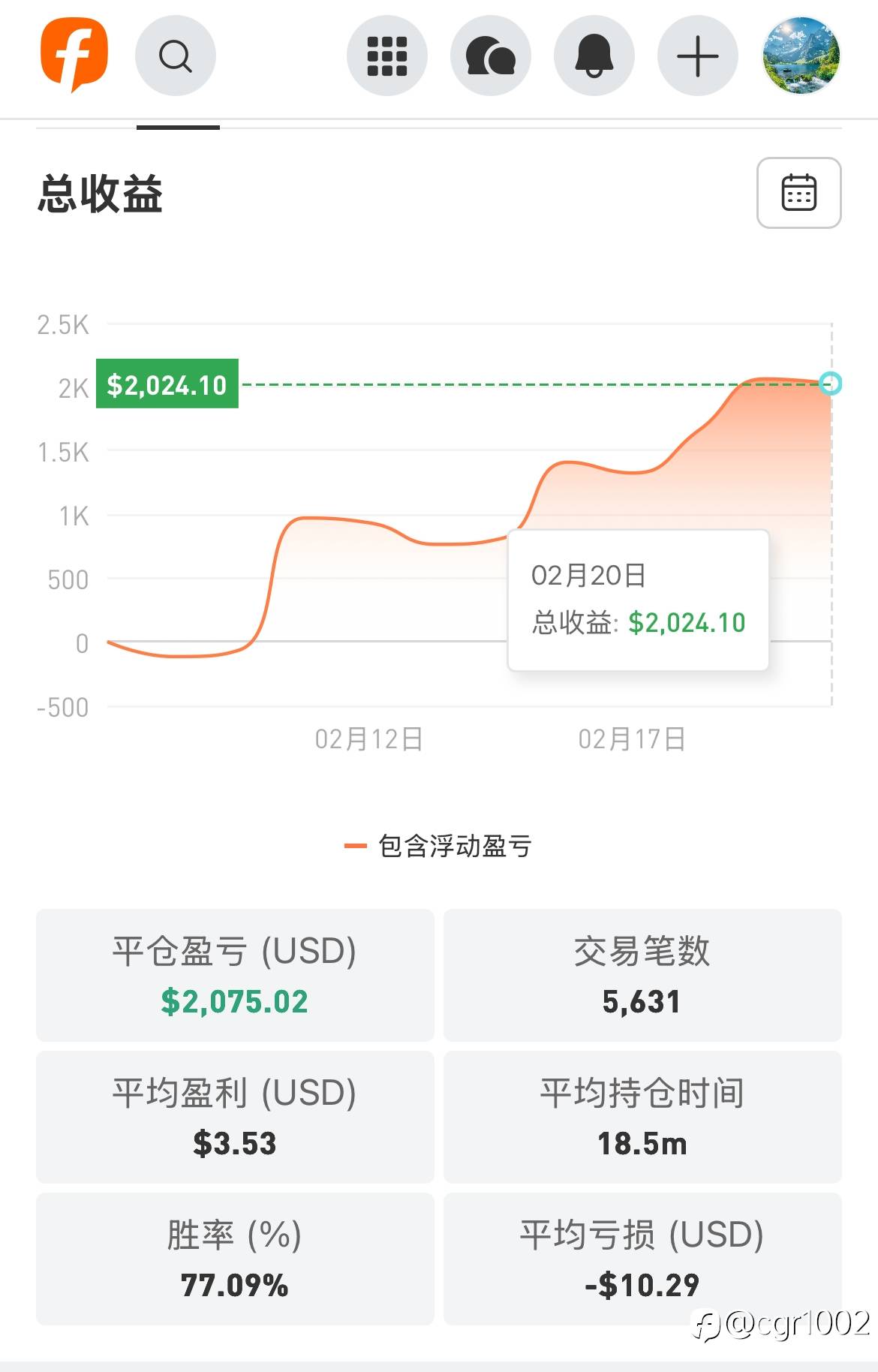
Task: Click the circular chart endpoint marker
Action: 830,384
